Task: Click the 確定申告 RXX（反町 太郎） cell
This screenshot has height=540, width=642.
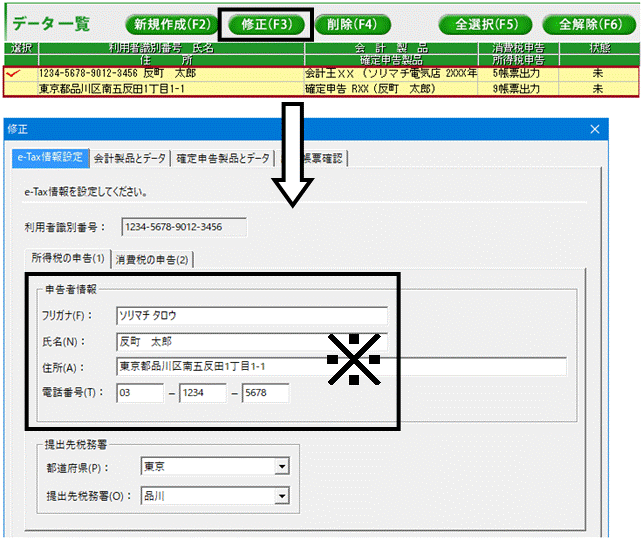Action: coord(391,89)
